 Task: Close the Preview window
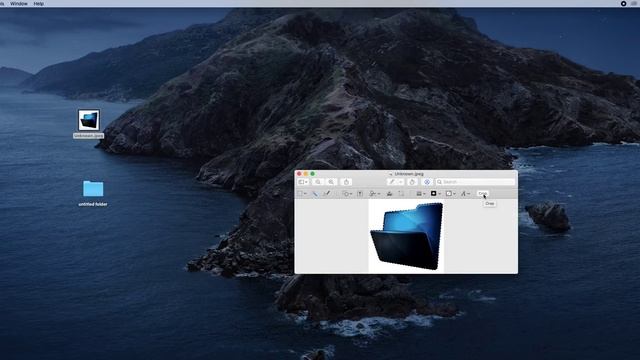tap(299, 174)
